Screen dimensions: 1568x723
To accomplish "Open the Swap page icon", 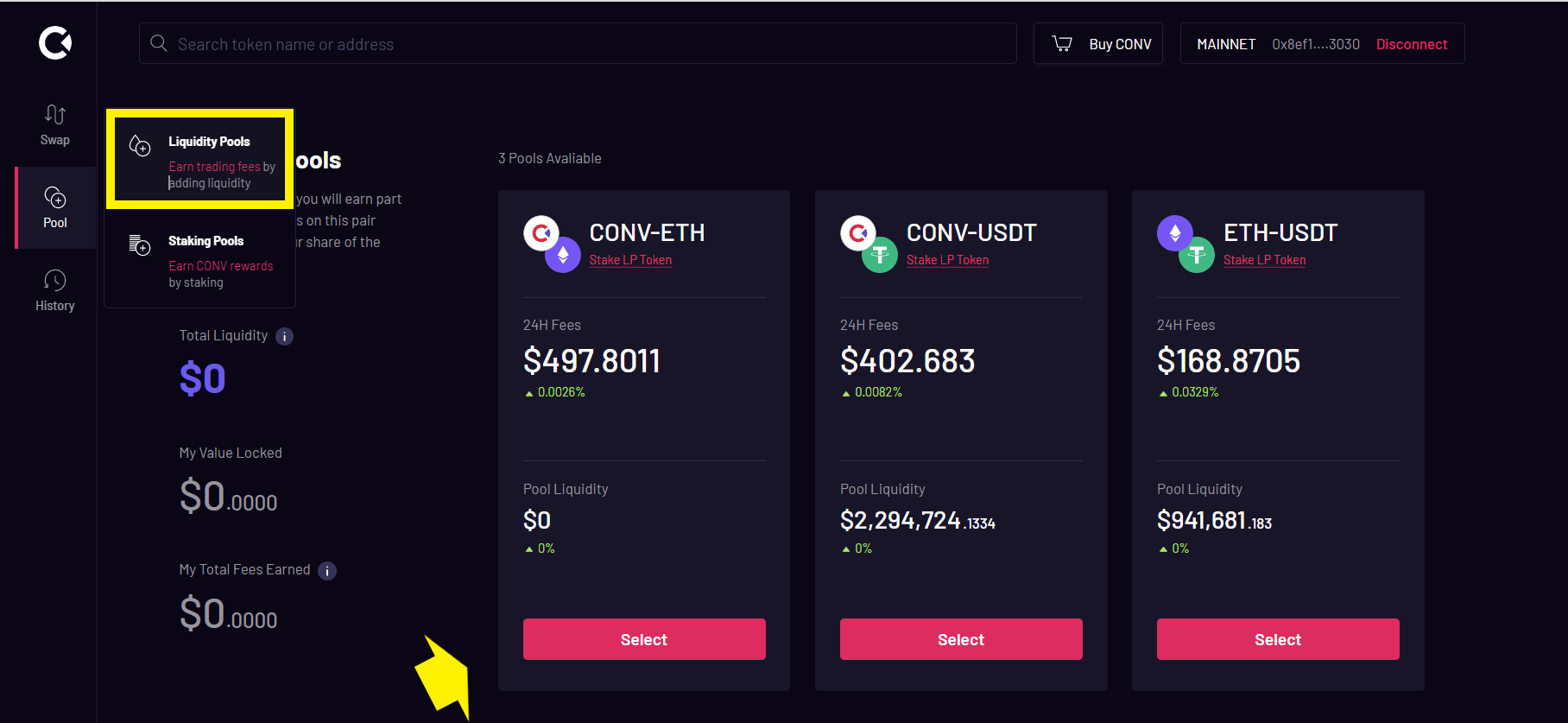I will coord(55,114).
